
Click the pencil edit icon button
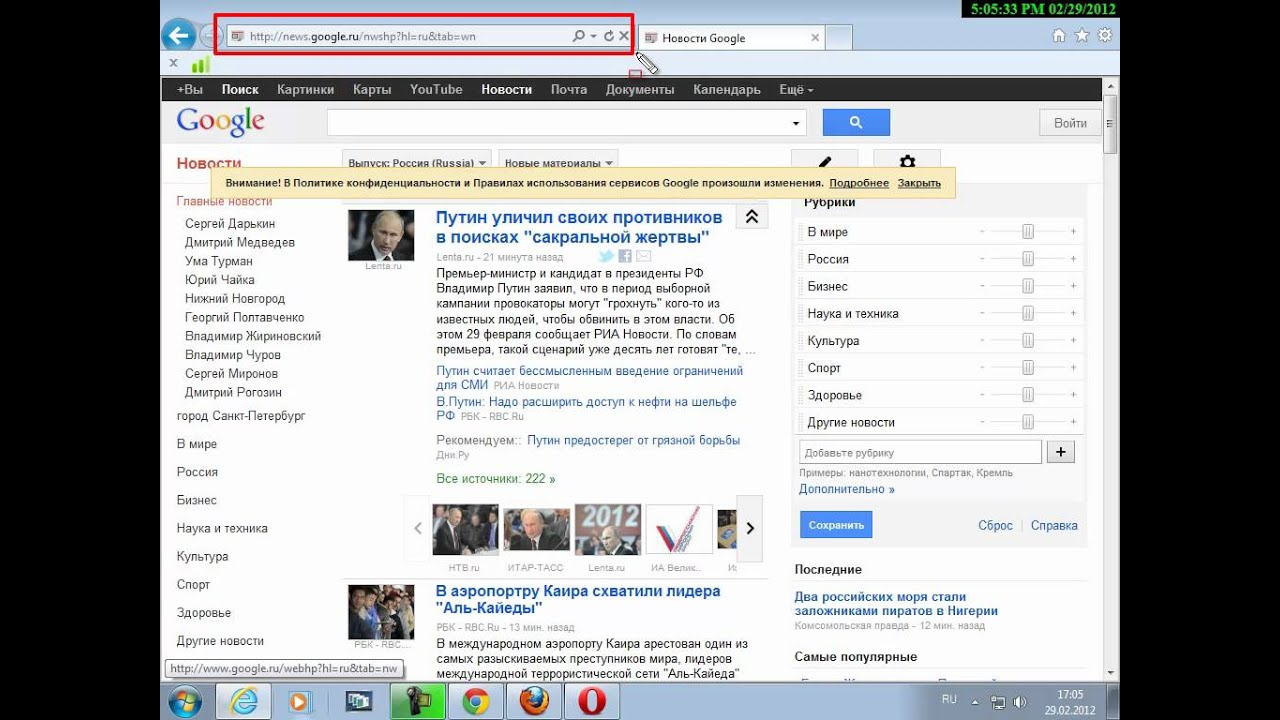825,161
